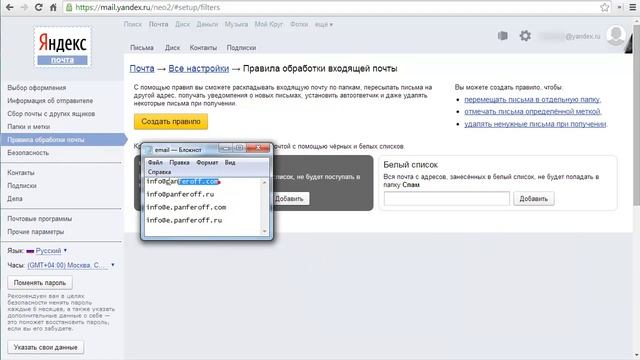
Task: Expand the GMT+04:00 Москва timezone dropdown
Action: pos(71,265)
